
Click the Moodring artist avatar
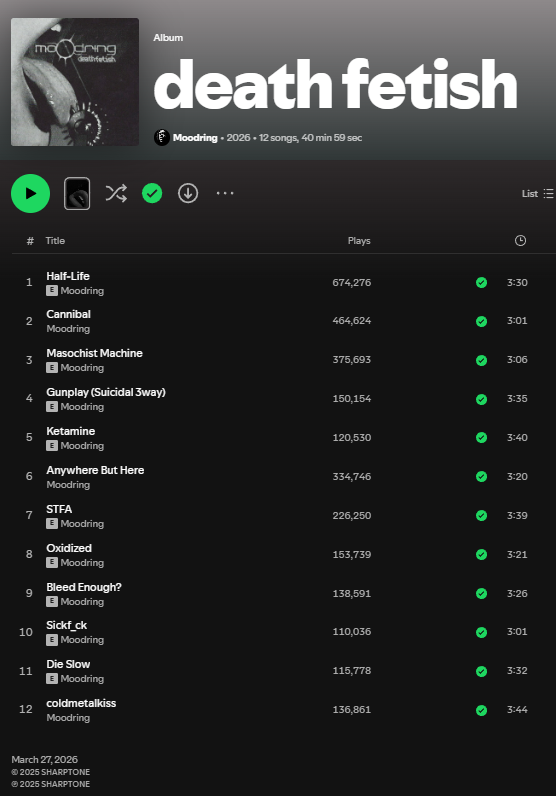point(162,138)
